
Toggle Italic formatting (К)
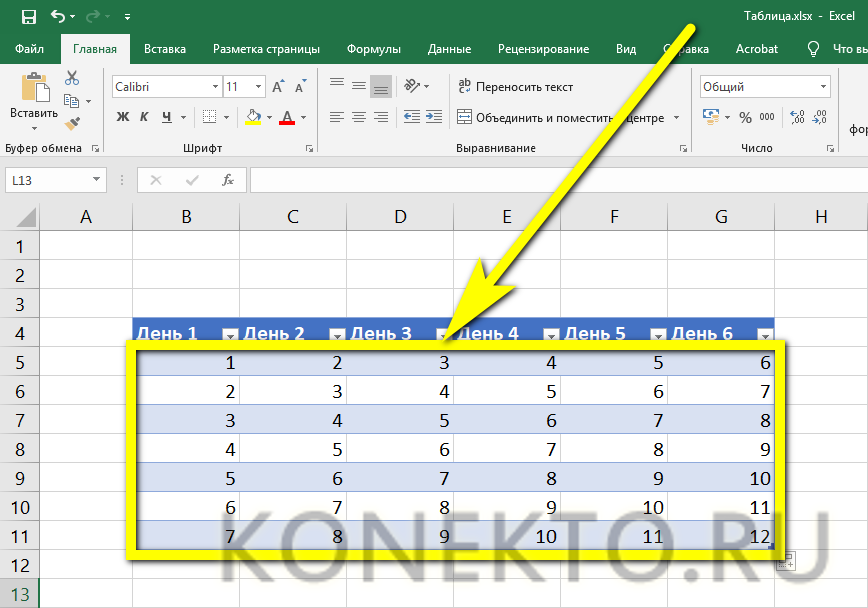pos(146,118)
